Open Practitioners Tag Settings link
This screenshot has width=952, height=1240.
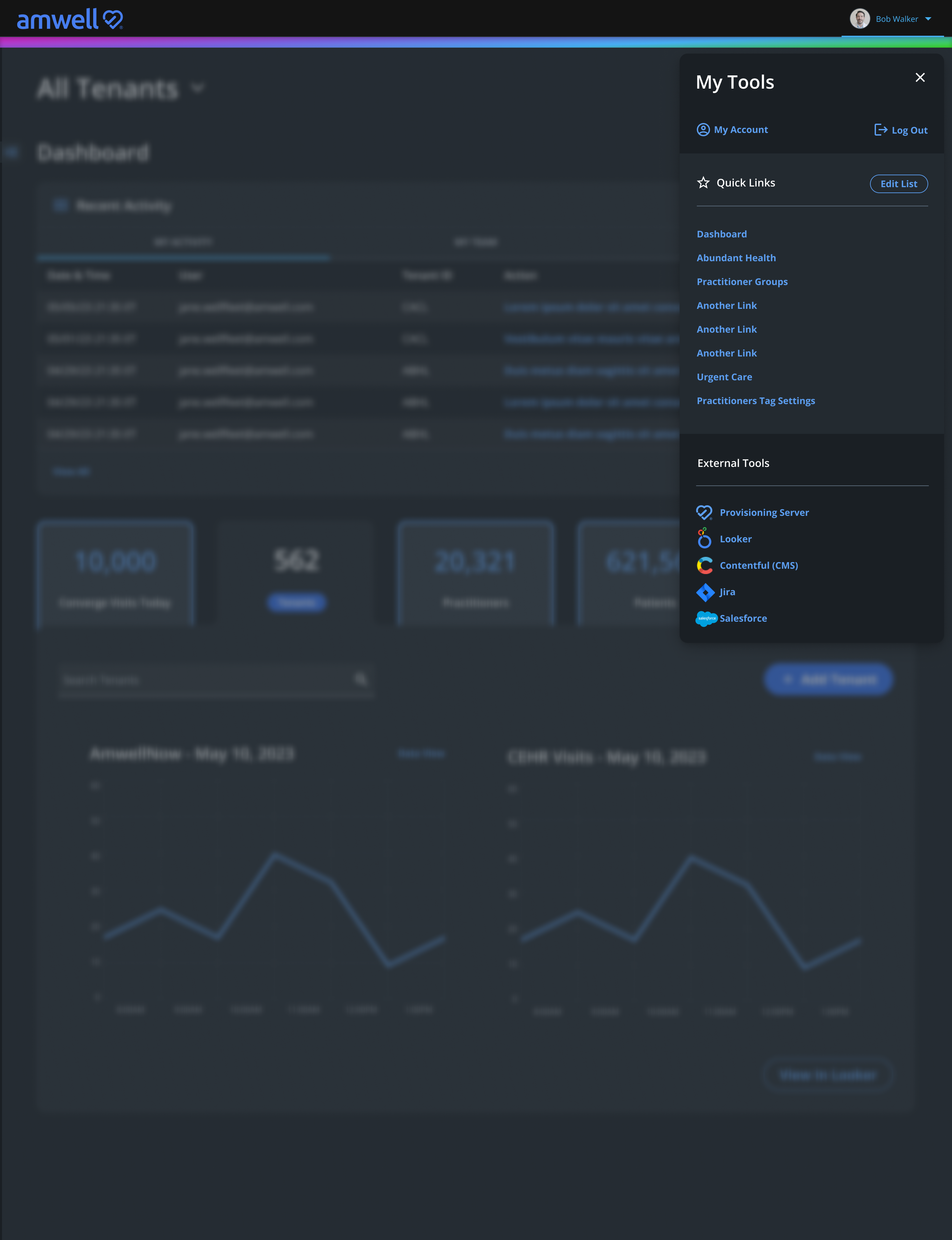755,401
